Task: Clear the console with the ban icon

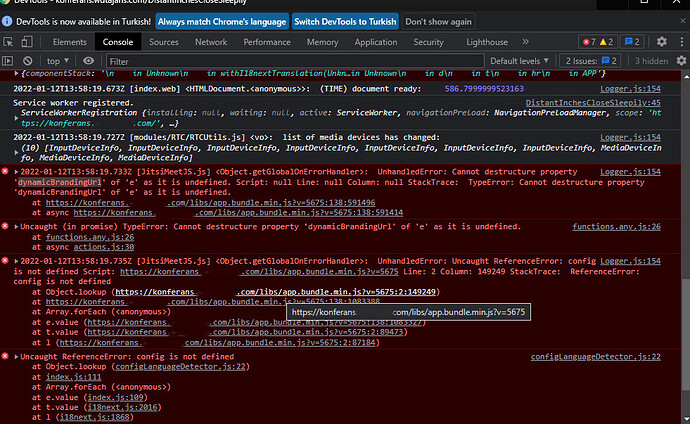Action: (x=28, y=61)
